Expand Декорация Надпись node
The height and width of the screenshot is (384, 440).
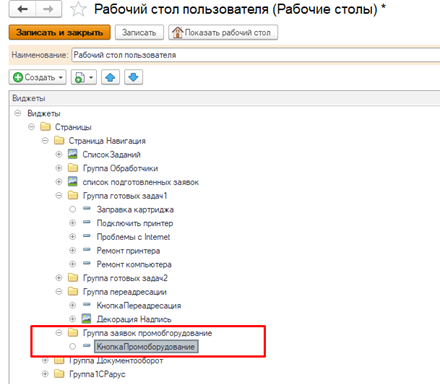72,319
